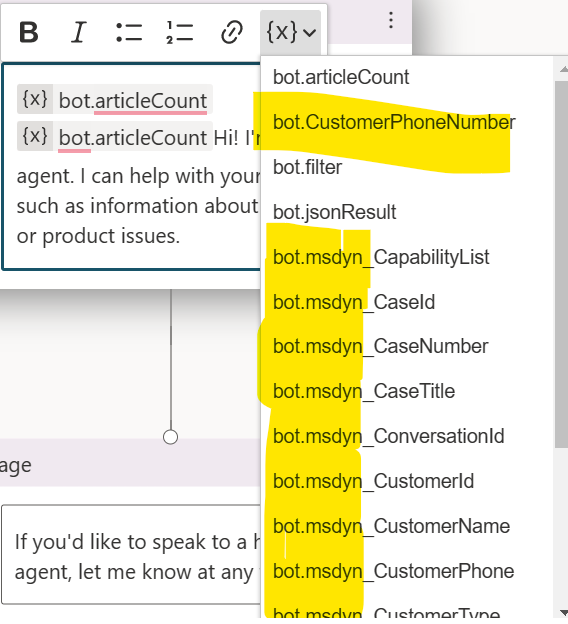The width and height of the screenshot is (568, 624).
Task: Click the scrollbar down arrow
Action: click(563, 612)
